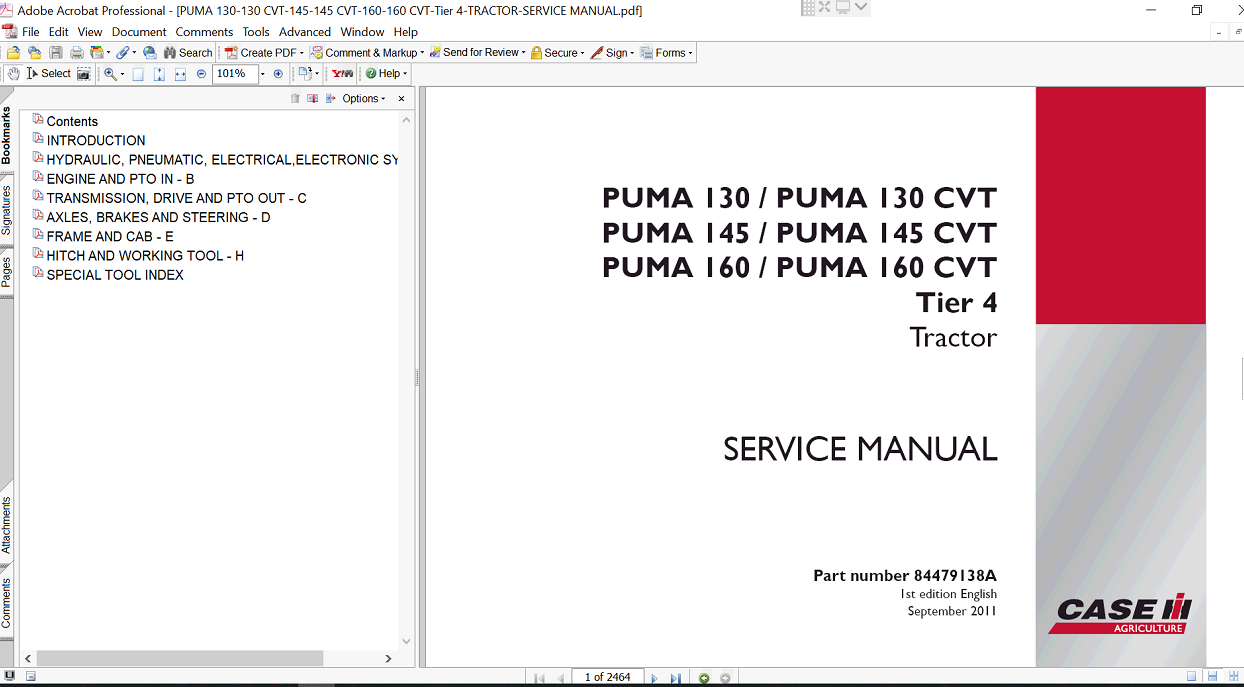Click the next page arrow
The width and height of the screenshot is (1244, 687).
click(654, 678)
